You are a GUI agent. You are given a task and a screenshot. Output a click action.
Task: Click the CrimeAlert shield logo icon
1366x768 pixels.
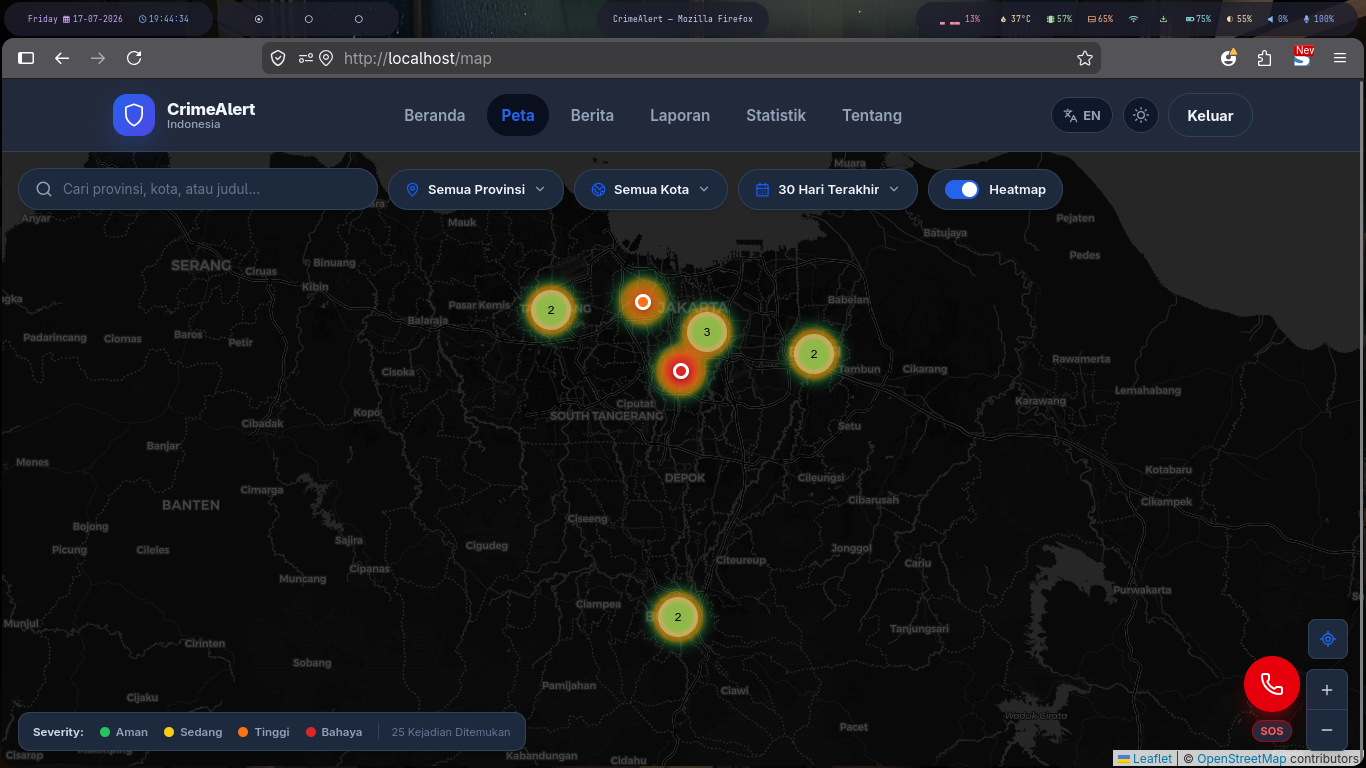[134, 115]
